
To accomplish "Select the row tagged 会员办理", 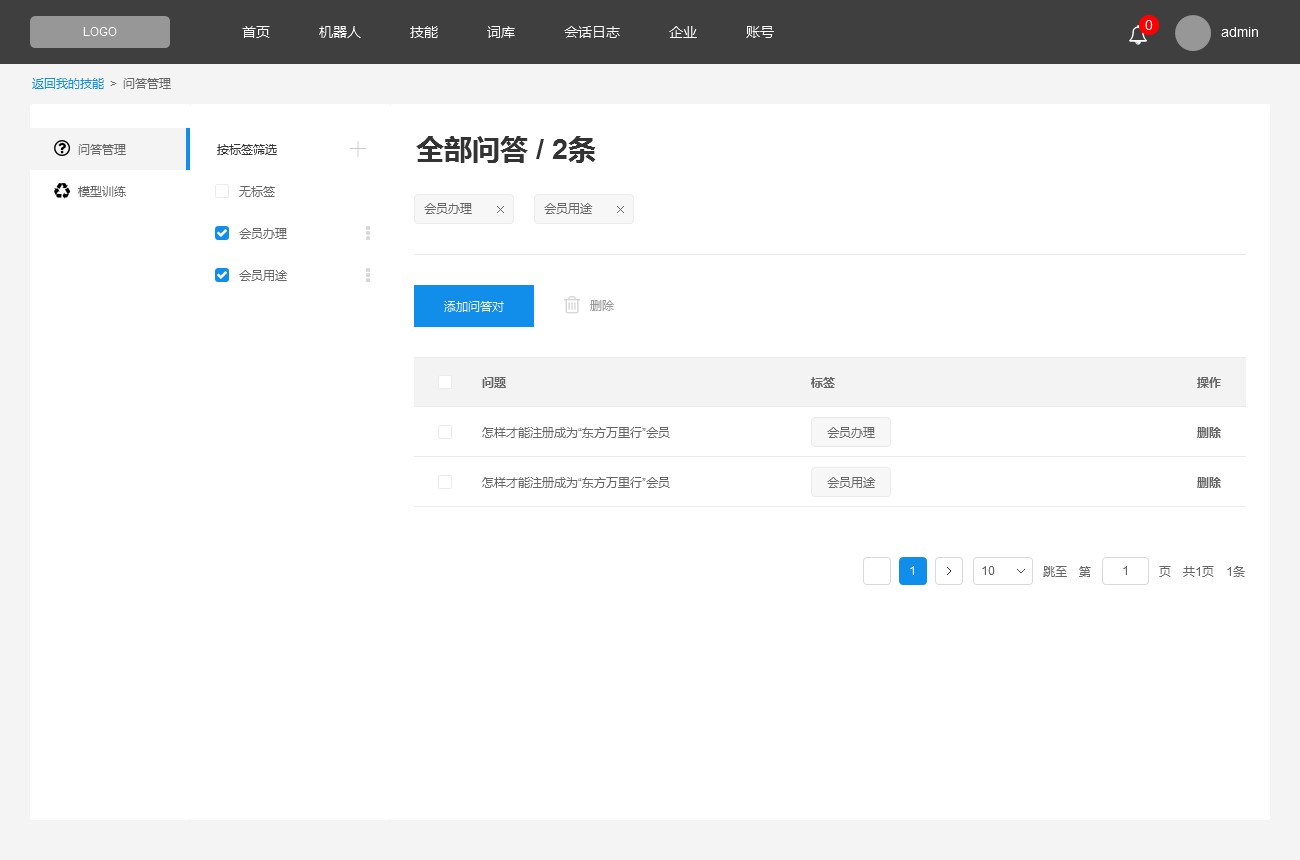I will 445,432.
